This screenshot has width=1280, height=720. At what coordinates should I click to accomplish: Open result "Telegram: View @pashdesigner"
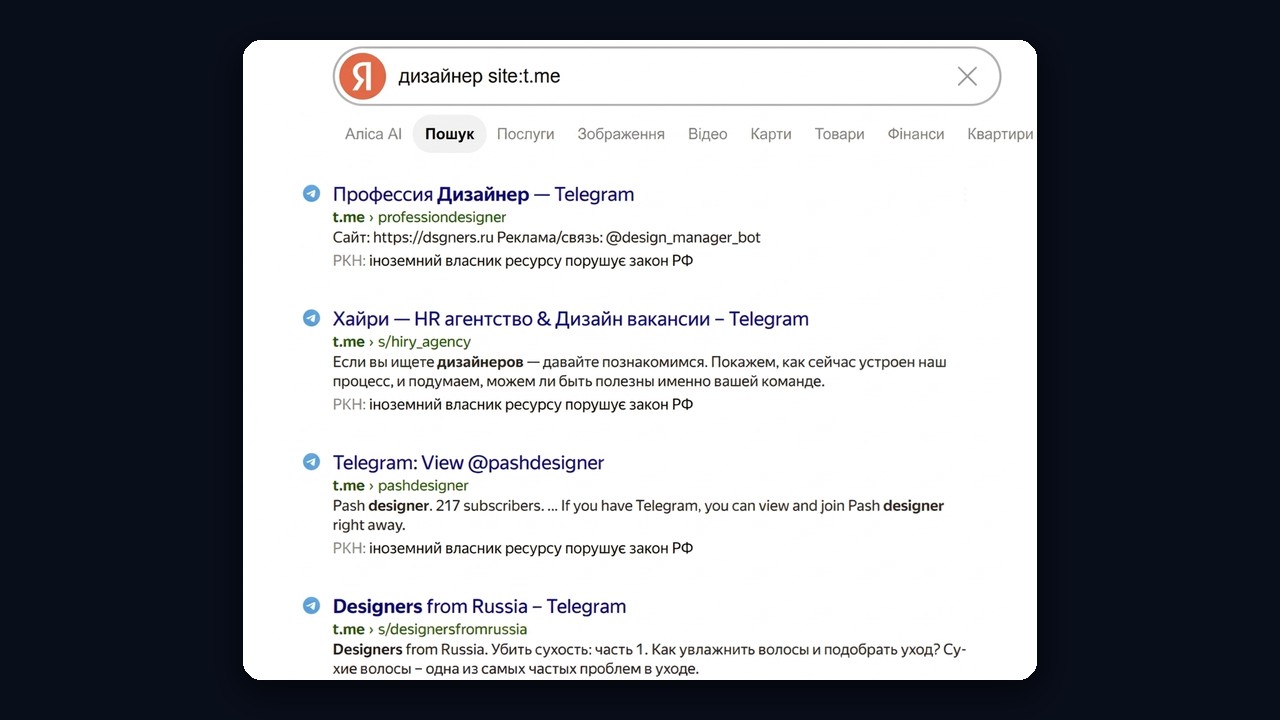pos(468,463)
